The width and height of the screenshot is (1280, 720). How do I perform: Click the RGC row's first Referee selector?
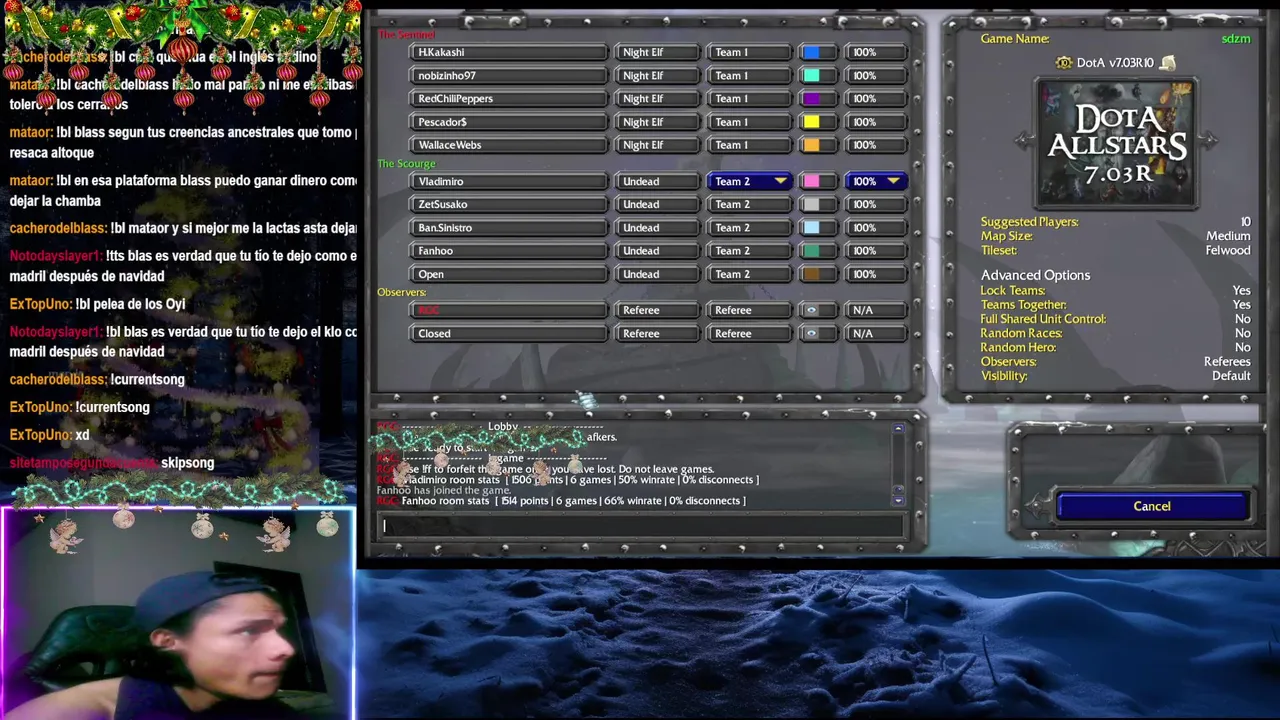tap(657, 310)
